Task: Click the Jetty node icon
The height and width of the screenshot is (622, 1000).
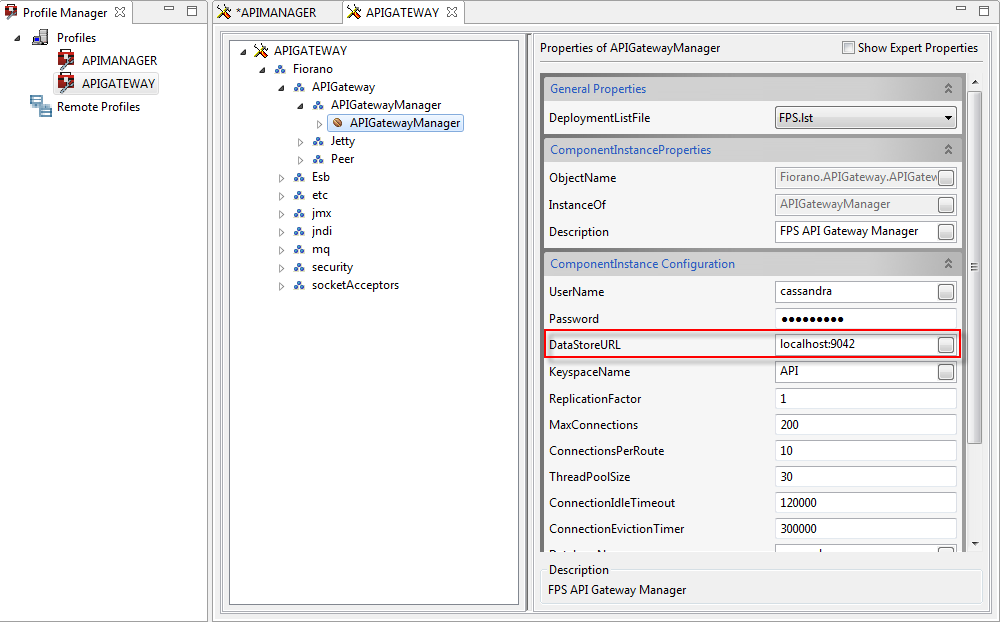Action: (x=318, y=141)
